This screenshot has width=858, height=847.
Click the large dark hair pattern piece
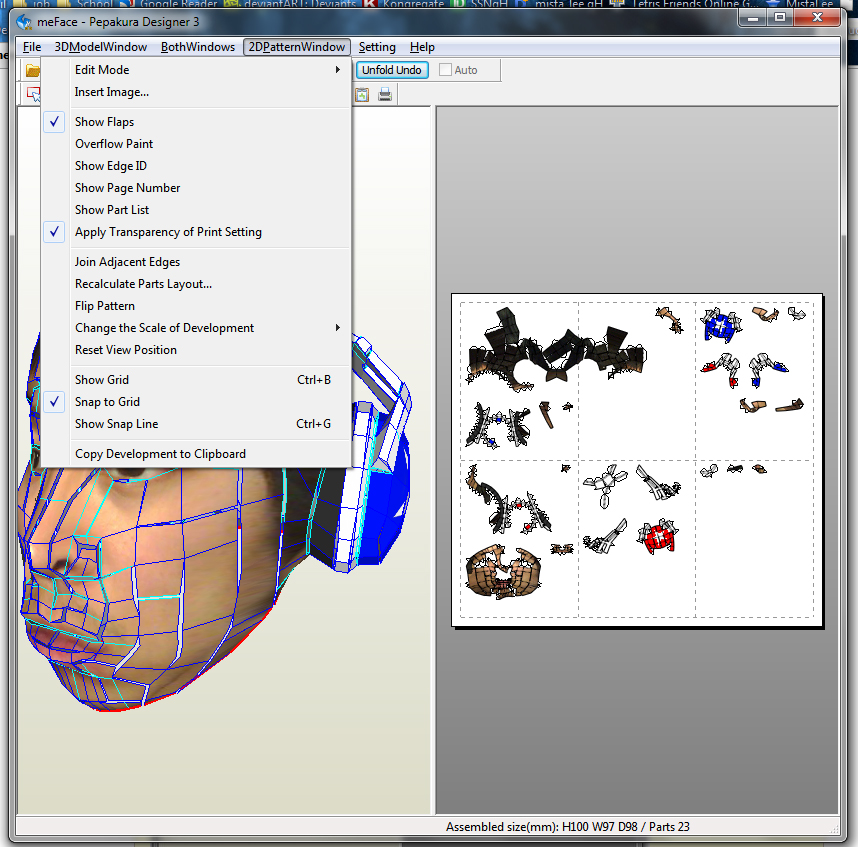tap(555, 350)
